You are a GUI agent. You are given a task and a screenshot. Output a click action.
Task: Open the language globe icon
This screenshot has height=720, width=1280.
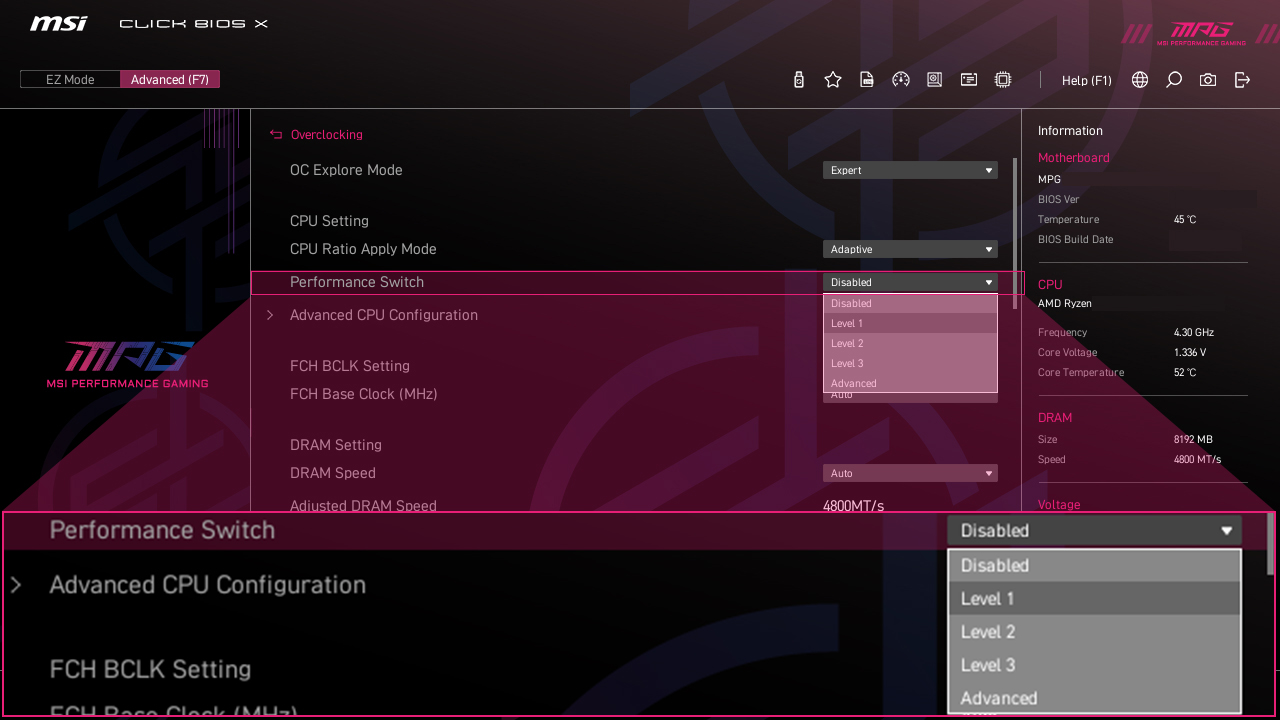1139,80
